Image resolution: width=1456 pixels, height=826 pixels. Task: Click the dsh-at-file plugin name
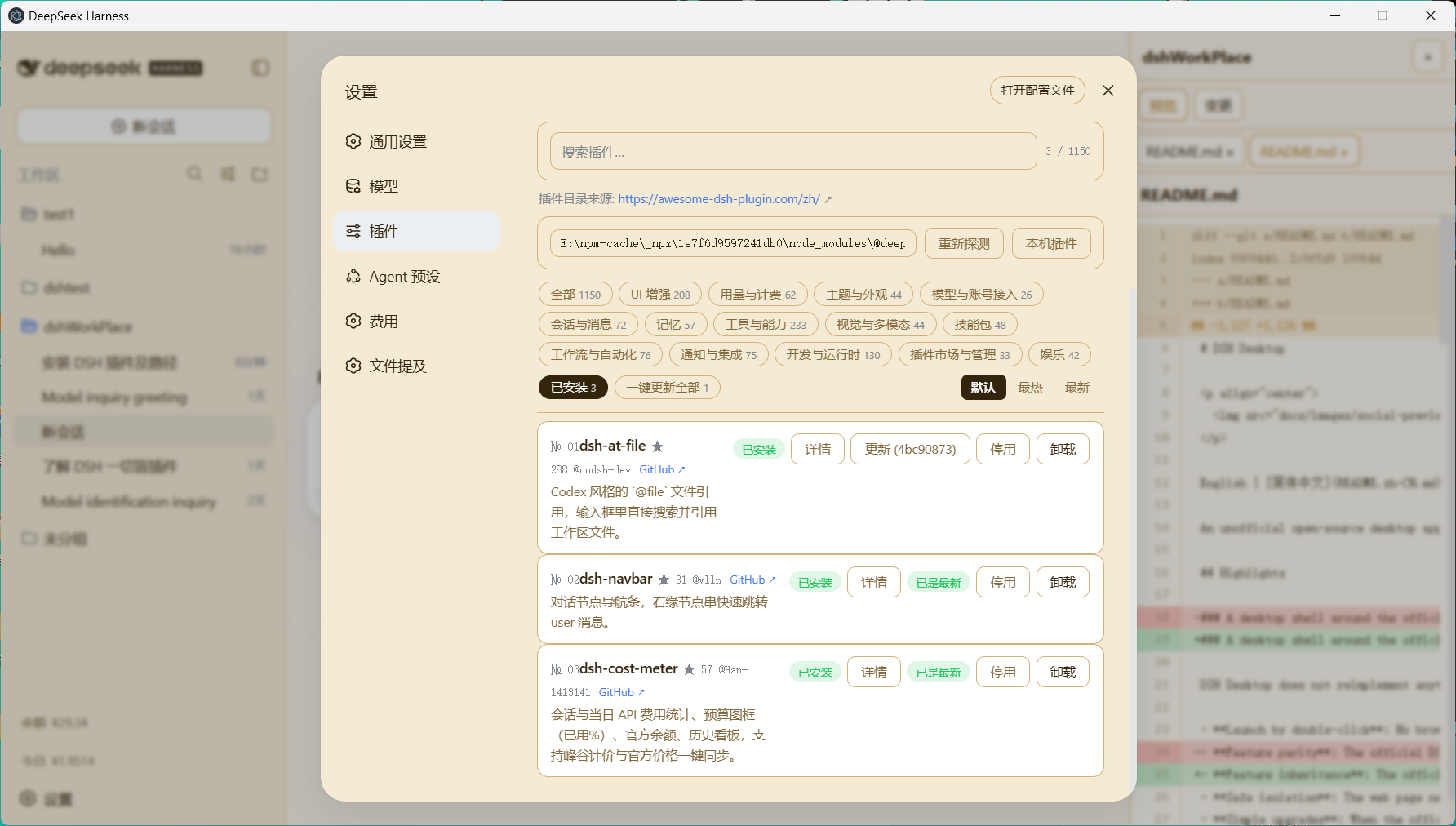pos(612,446)
